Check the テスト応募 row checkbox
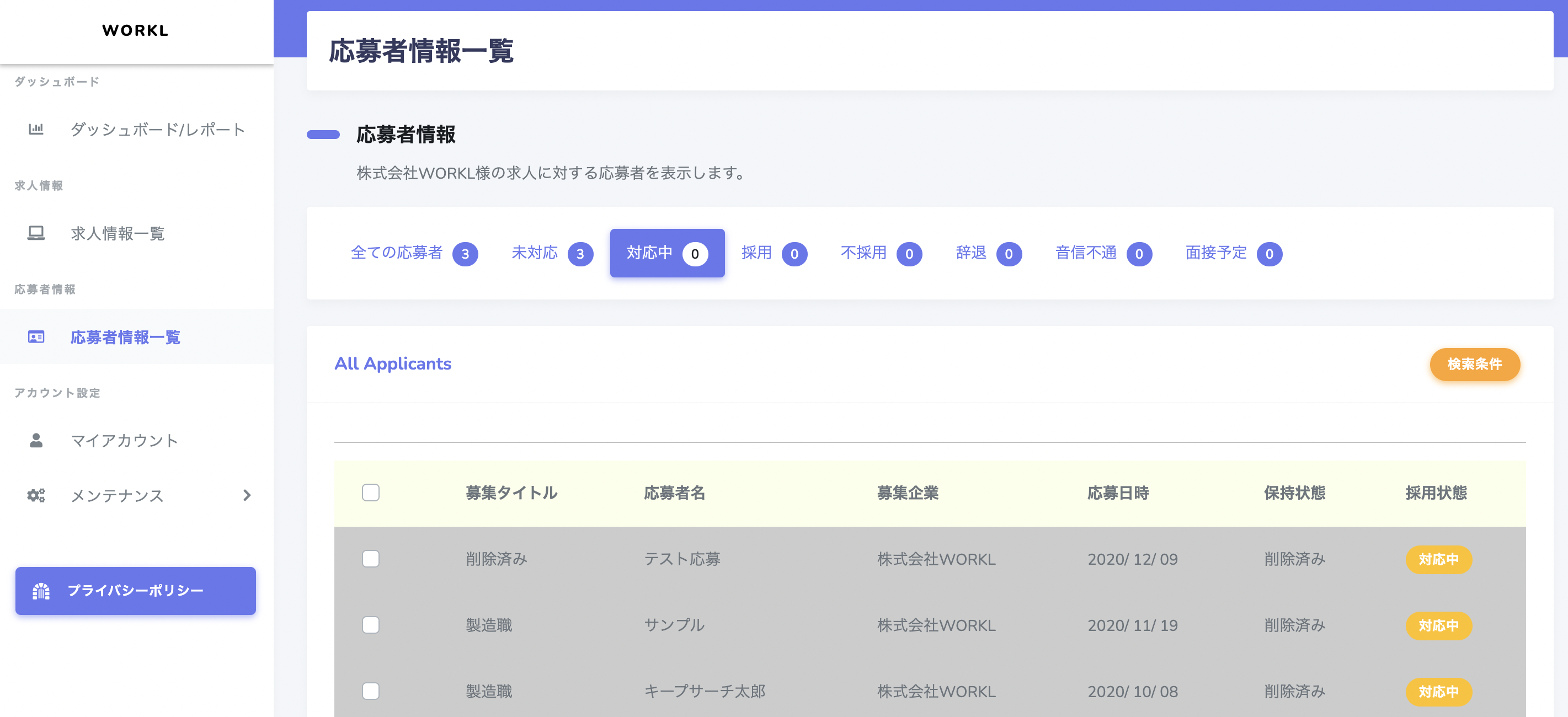This screenshot has height=717, width=1568. coord(371,559)
